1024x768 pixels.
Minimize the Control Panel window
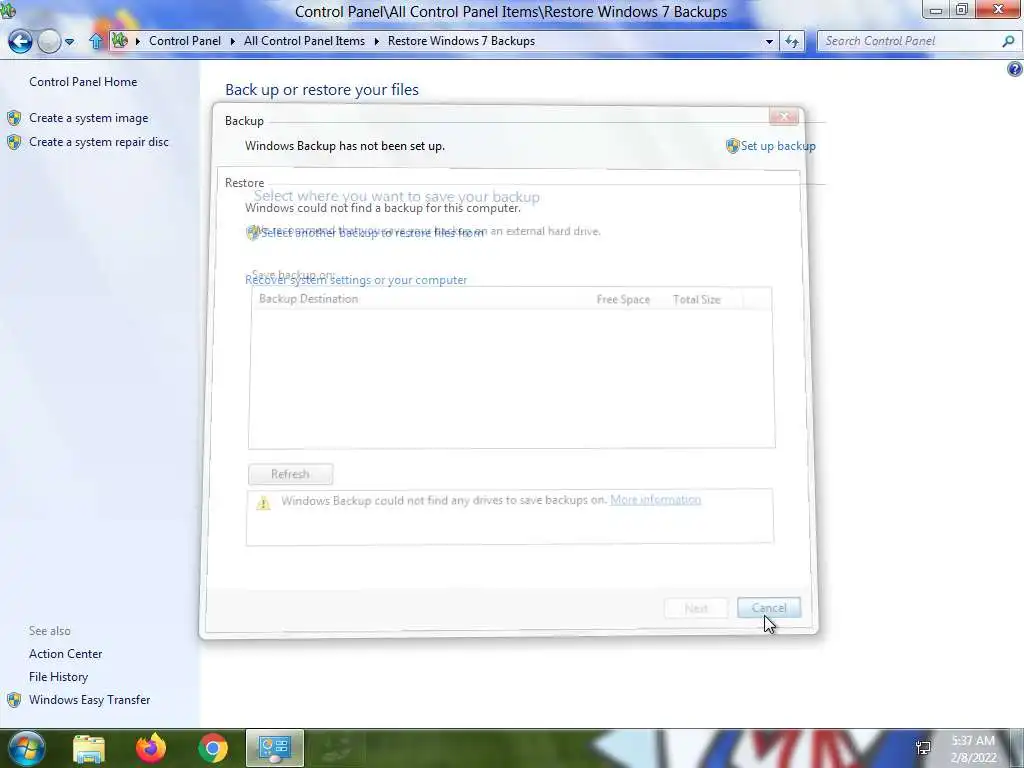pyautogui.click(x=936, y=10)
